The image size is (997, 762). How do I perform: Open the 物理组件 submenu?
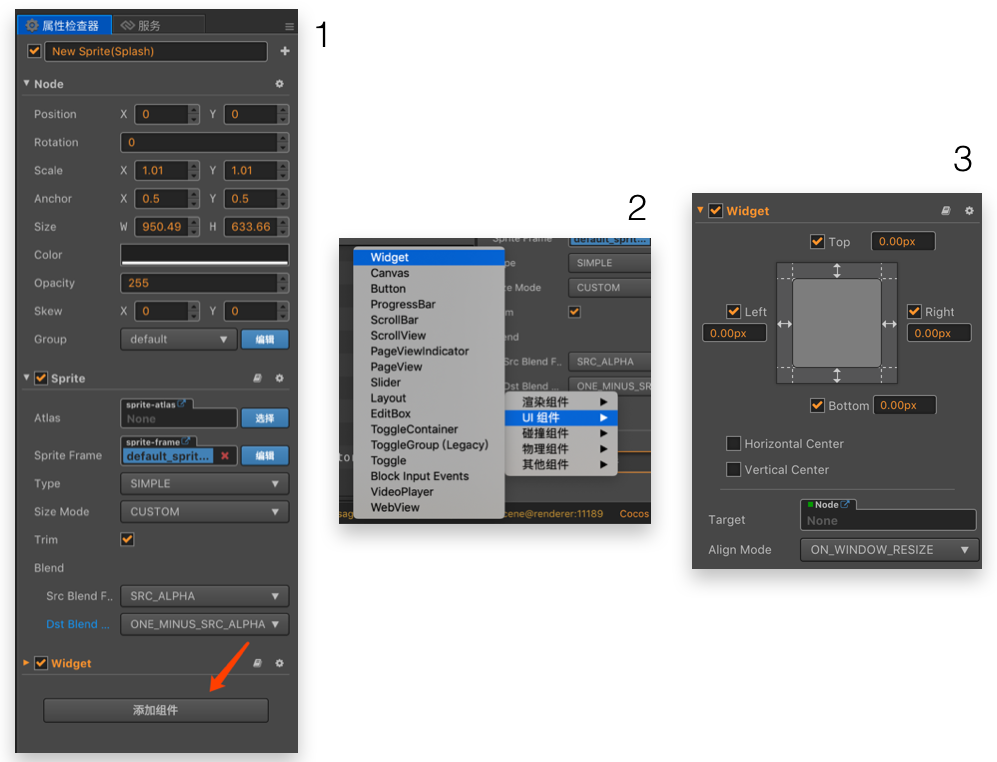[x=561, y=448]
